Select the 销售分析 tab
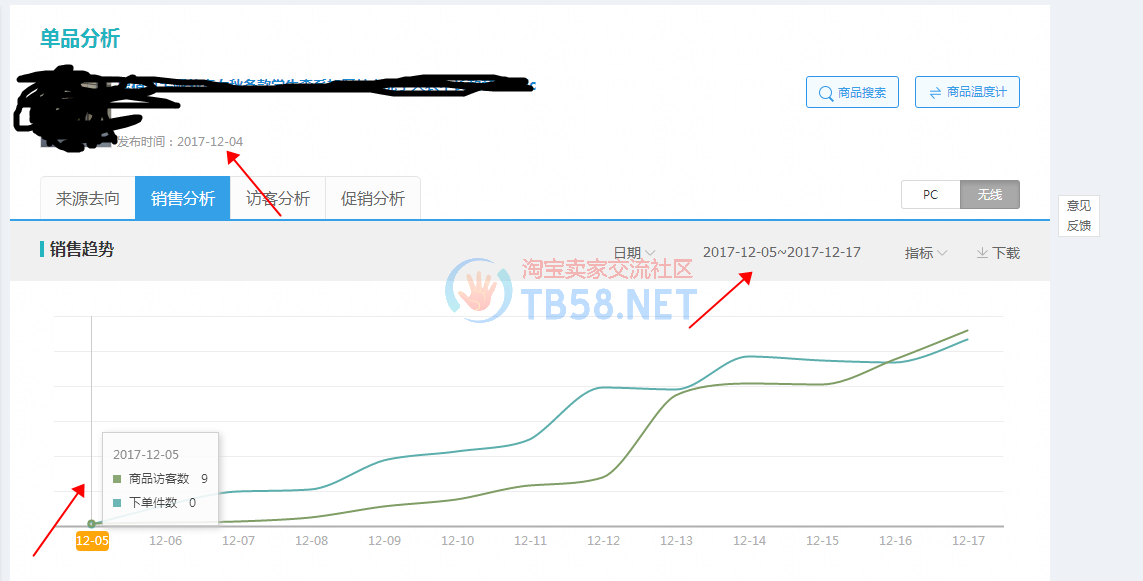Image resolution: width=1143 pixels, height=581 pixels. pyautogui.click(x=183, y=198)
